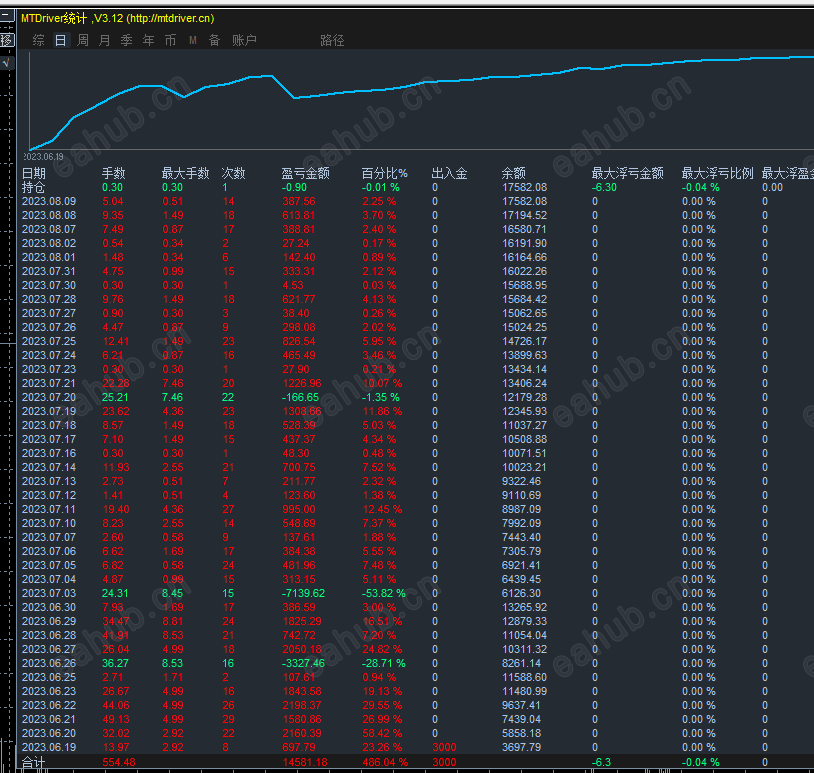
Task: Open the http://mtdriver.cn link in title
Action: pyautogui.click(x=170, y=18)
